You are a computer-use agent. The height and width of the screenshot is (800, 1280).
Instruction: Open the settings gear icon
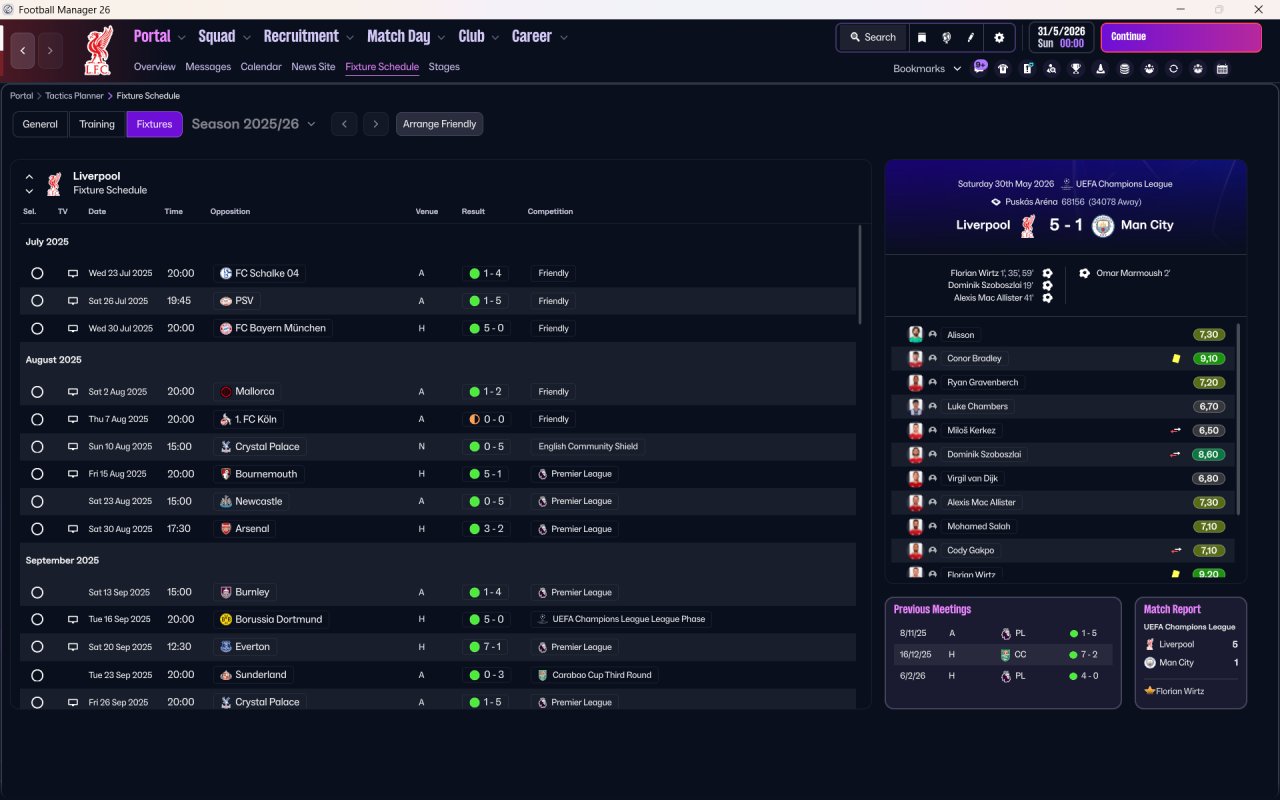click(x=999, y=37)
